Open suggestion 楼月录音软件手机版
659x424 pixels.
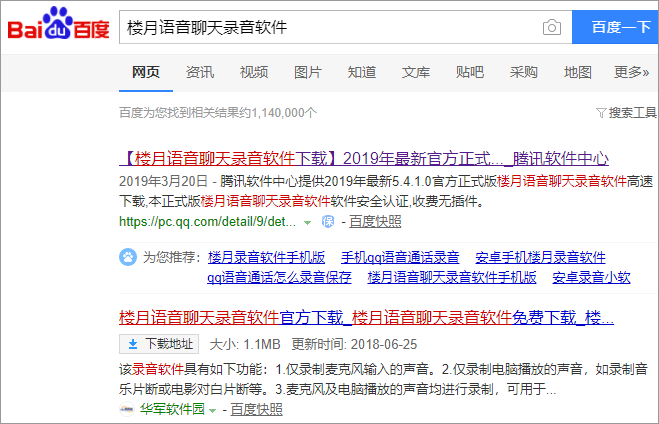click(266, 257)
